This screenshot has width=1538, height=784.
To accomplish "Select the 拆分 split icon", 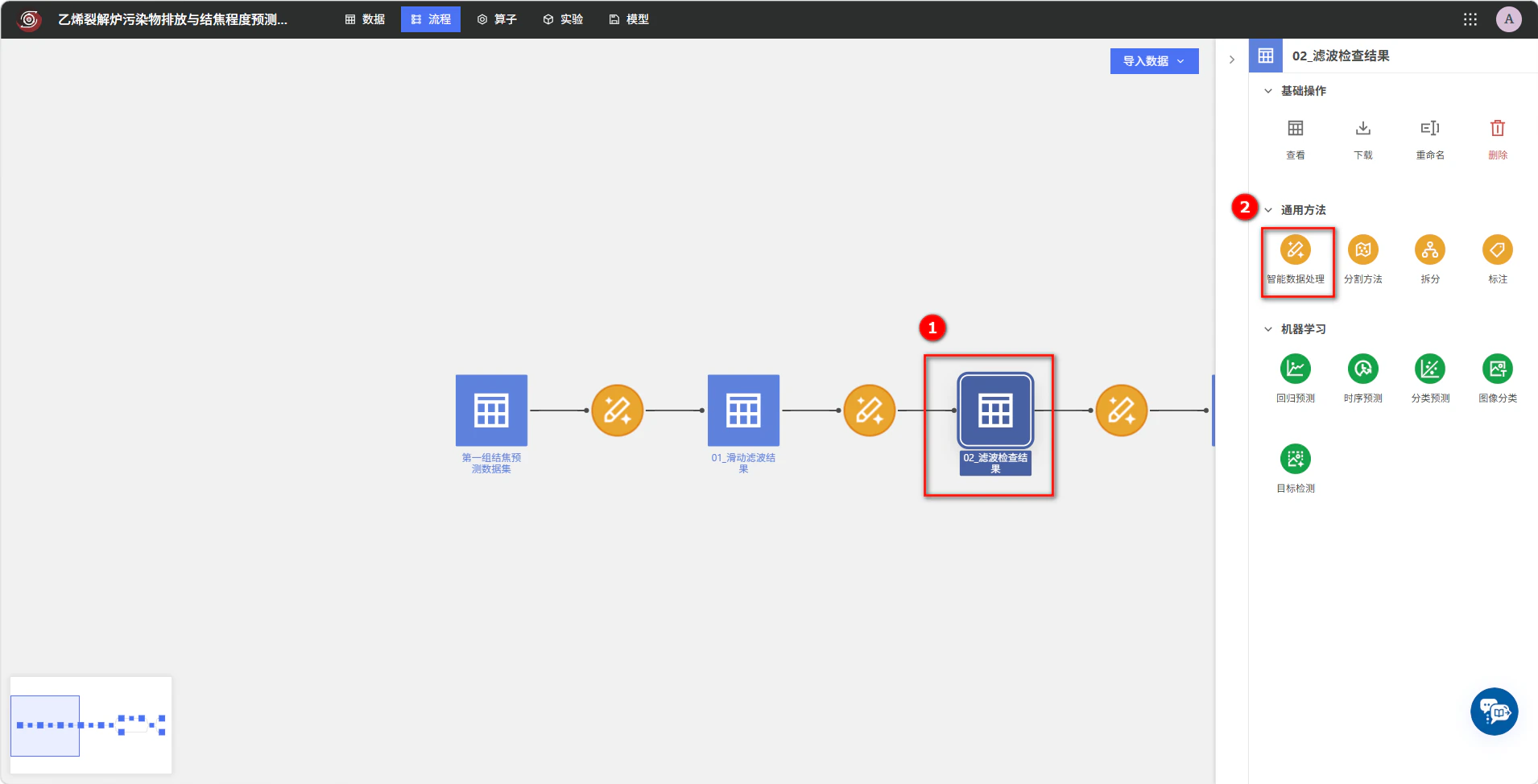I will tap(1430, 250).
